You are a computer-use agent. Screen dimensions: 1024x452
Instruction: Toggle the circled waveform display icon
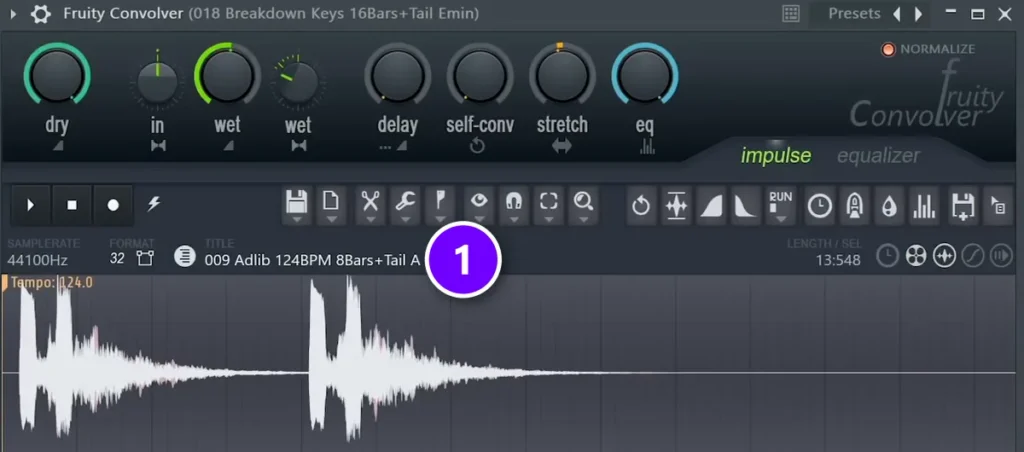point(944,256)
